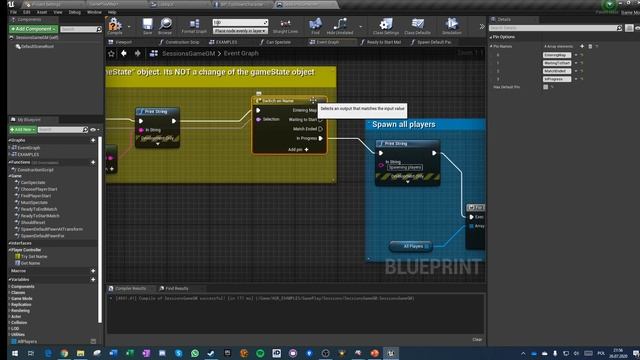Navigate forward in graph history
This screenshot has width=640, height=360.
138,53
